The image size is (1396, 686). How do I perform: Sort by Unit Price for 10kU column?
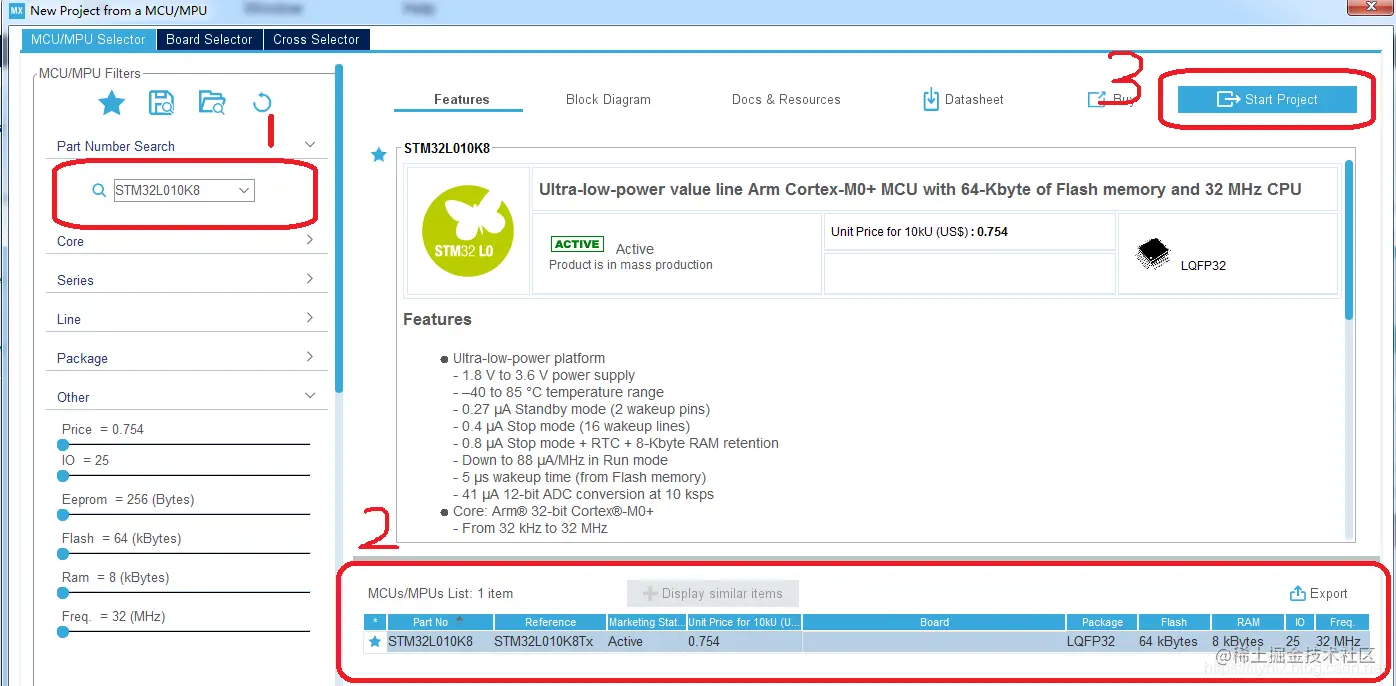tap(744, 622)
